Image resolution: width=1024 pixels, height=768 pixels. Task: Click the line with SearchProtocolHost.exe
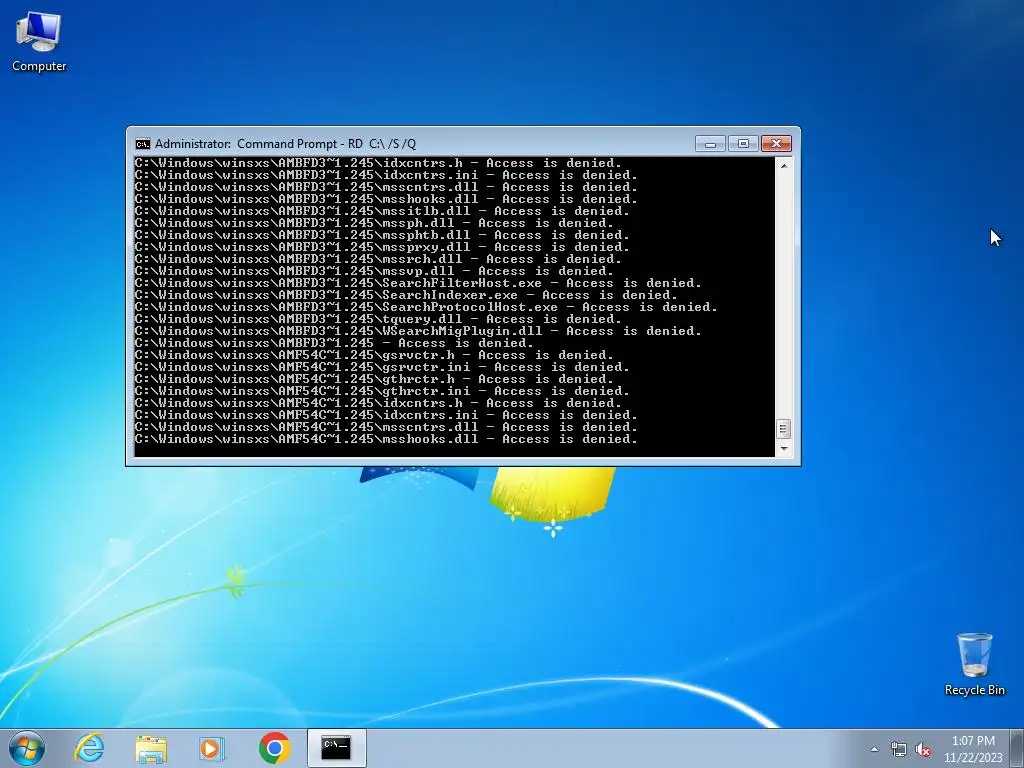pos(426,307)
